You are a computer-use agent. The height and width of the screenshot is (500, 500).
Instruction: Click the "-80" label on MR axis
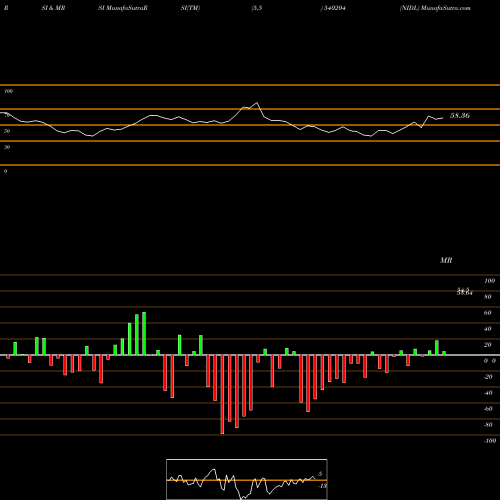pos(488,425)
